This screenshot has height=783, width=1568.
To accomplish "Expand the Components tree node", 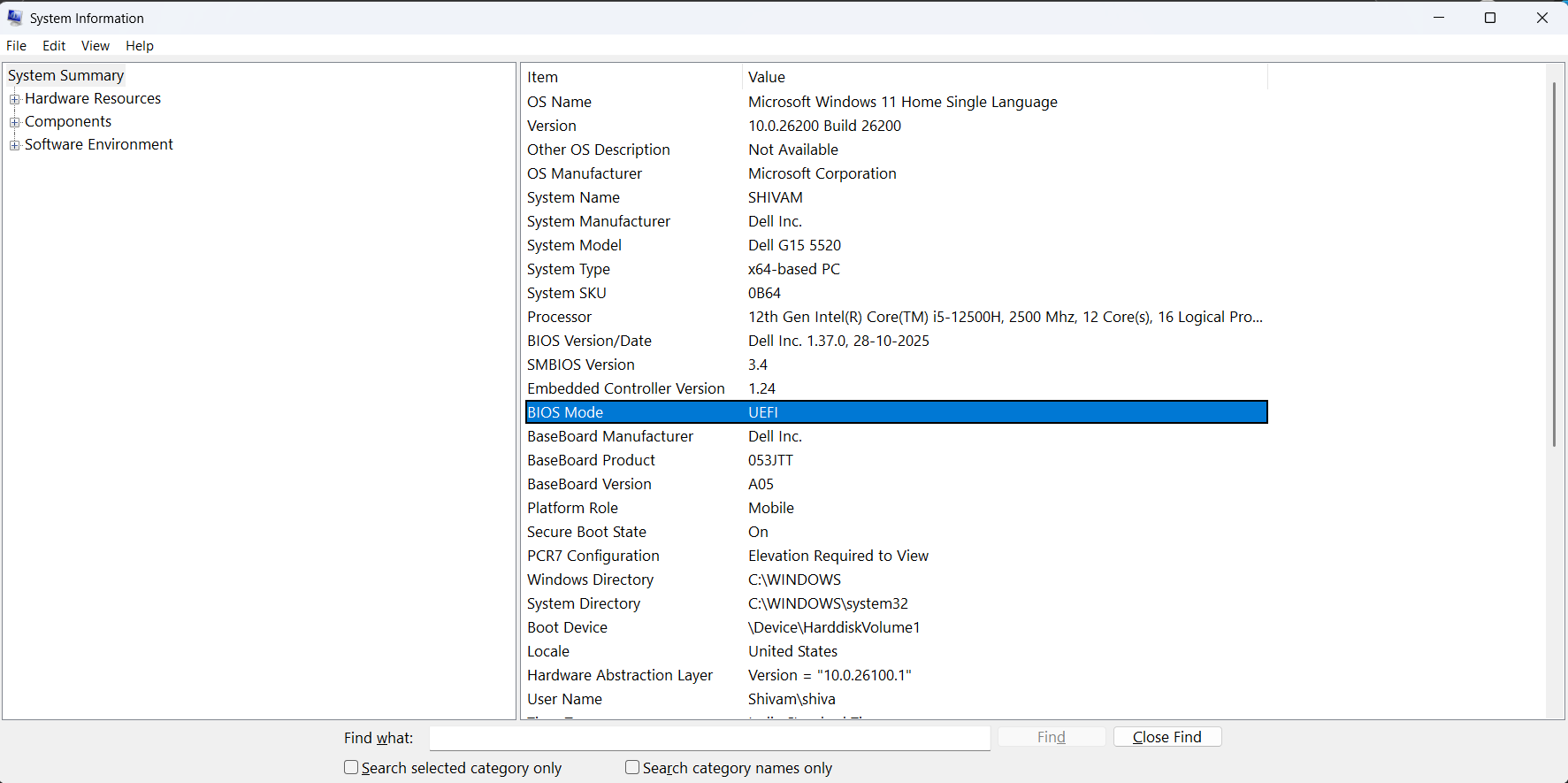I will [x=14, y=122].
